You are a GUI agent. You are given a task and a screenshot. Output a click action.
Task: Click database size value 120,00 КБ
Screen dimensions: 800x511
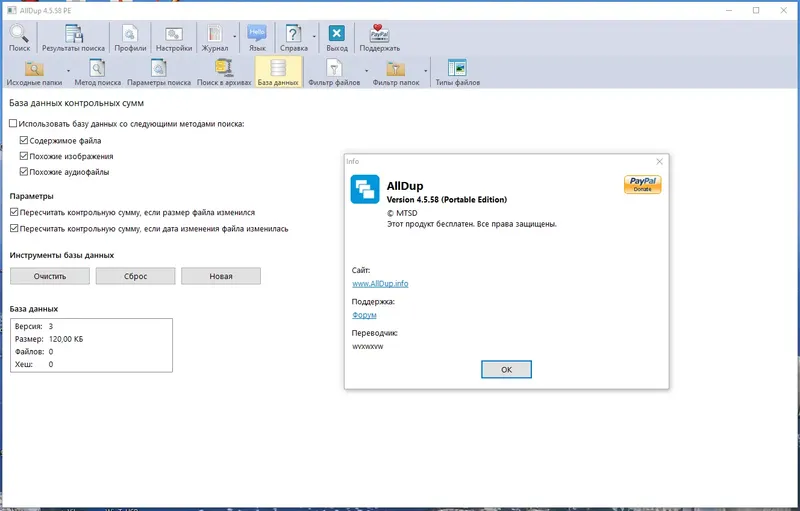[x=66, y=339]
